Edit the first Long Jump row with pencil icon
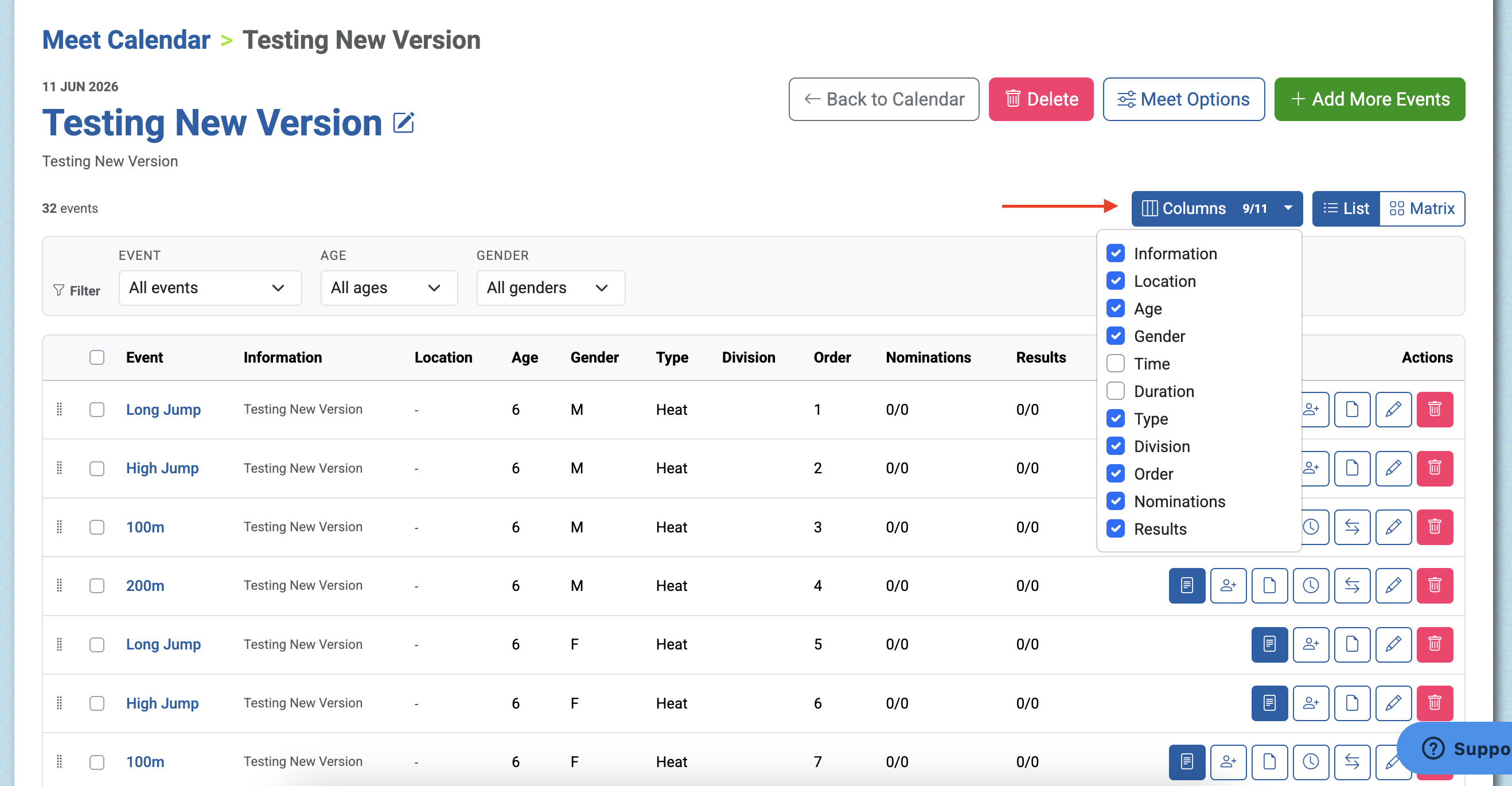The image size is (1512, 786). [1393, 409]
